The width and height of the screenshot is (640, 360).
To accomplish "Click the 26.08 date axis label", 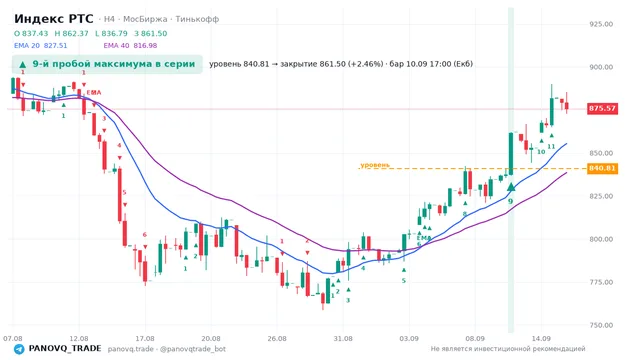I will (277, 338).
